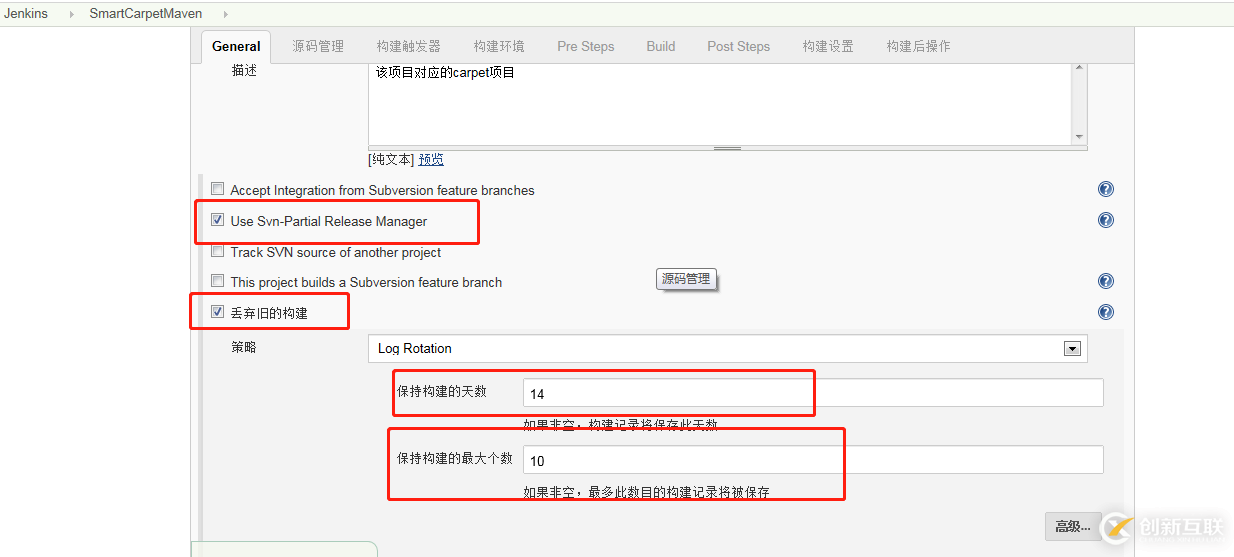Image resolution: width=1234 pixels, height=557 pixels.
Task: Enable Track SVN source of another project
Action: click(217, 251)
